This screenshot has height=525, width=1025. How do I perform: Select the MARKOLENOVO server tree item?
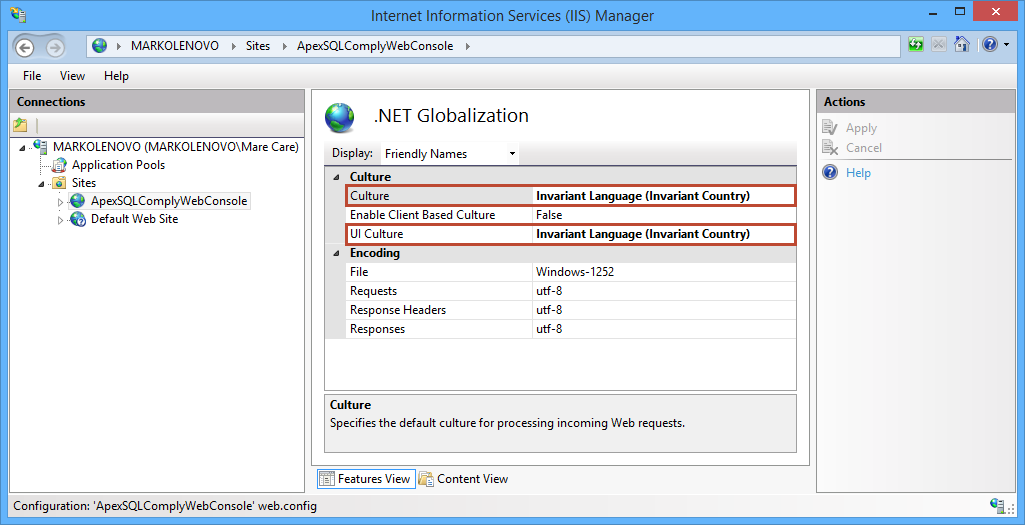click(176, 146)
